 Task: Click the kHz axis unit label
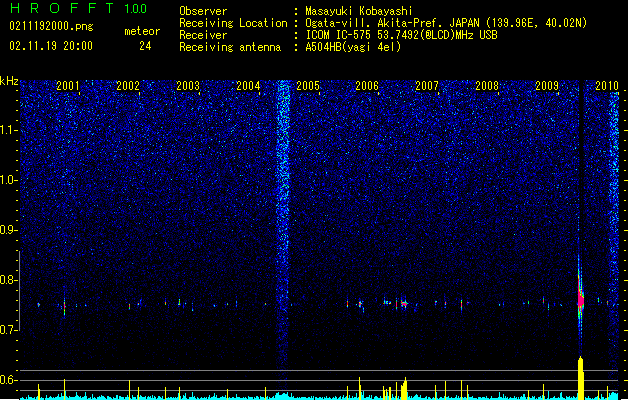click(x=9, y=81)
